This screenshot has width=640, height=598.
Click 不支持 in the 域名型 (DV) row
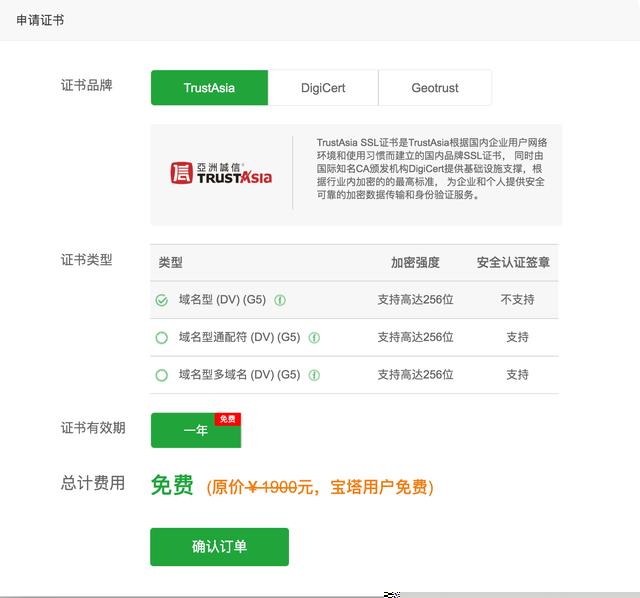click(517, 300)
